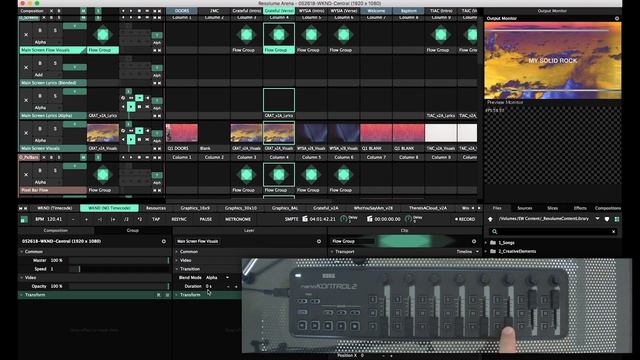The image size is (640, 360).
Task: Clear the Main Screen Lyrics (Blended) layer (X)
Action: (26, 67)
